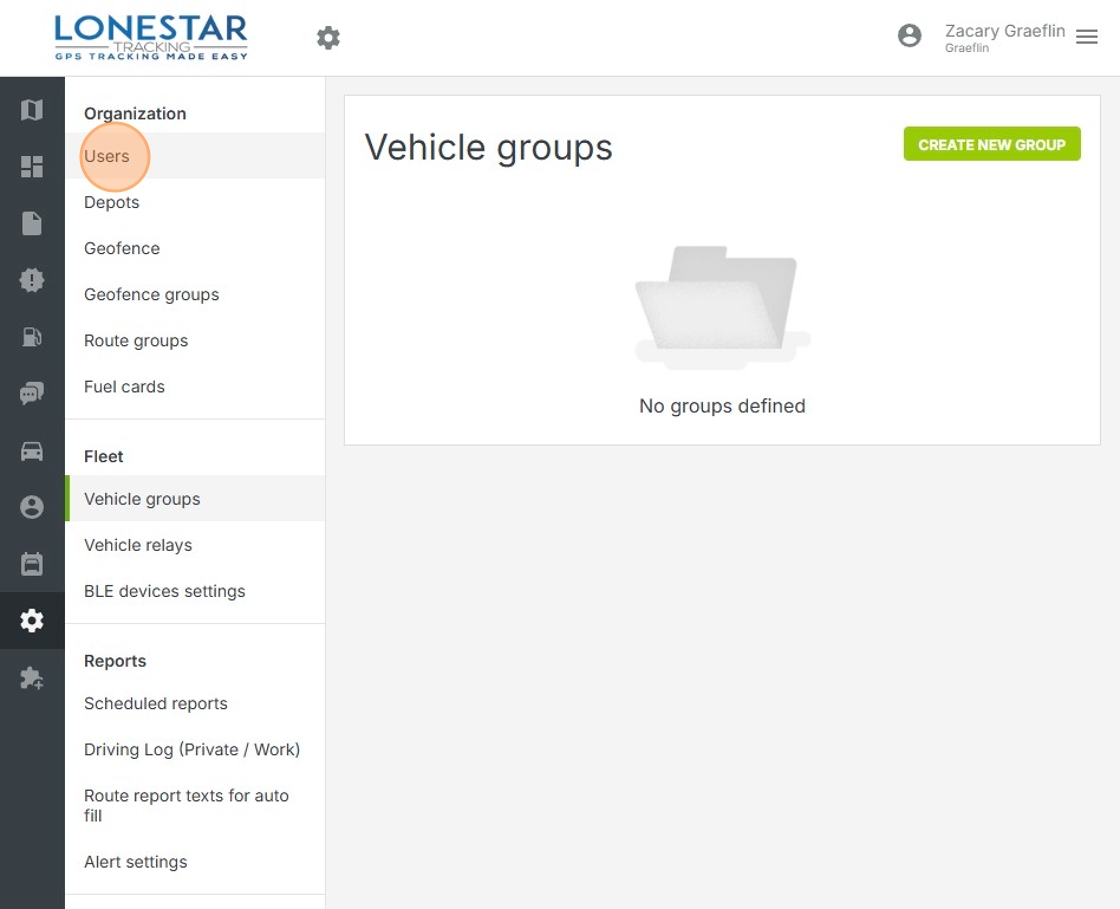Open the fuel pump icon
The image size is (1120, 909).
(x=32, y=337)
